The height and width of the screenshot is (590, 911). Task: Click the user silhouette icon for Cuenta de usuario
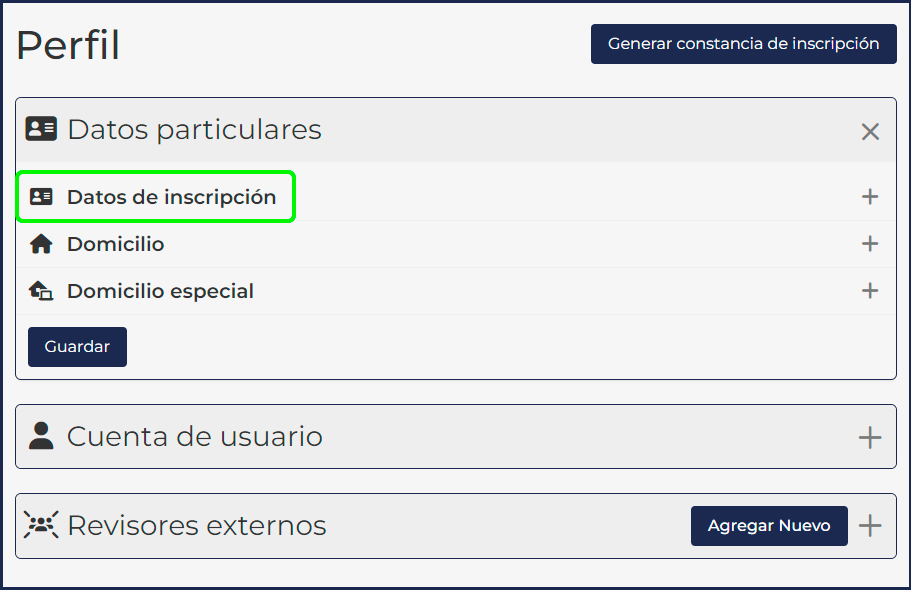click(41, 436)
